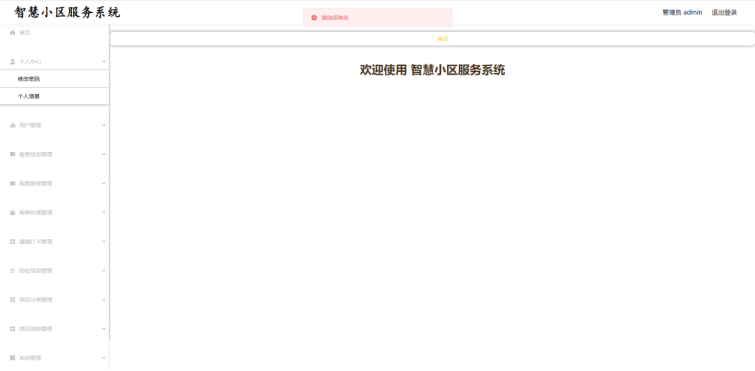Image resolution: width=755 pixels, height=371 pixels.
Task: Click the message icon for 缴费信息管理
Action: click(13, 154)
